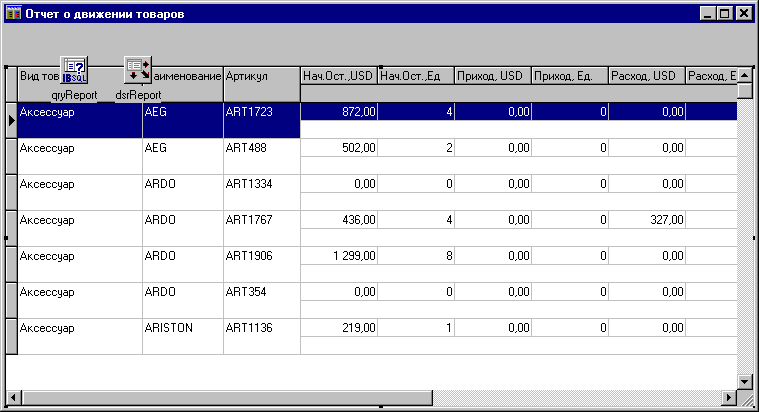This screenshot has width=759, height=412.
Task: Click the 'Нач.Ост.,USD' column header
Action: [338, 76]
